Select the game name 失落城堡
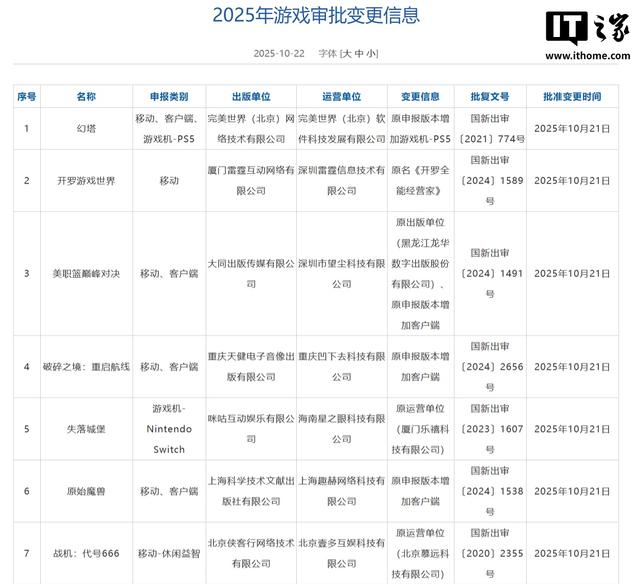Image resolution: width=640 pixels, height=584 pixels. [x=86, y=429]
